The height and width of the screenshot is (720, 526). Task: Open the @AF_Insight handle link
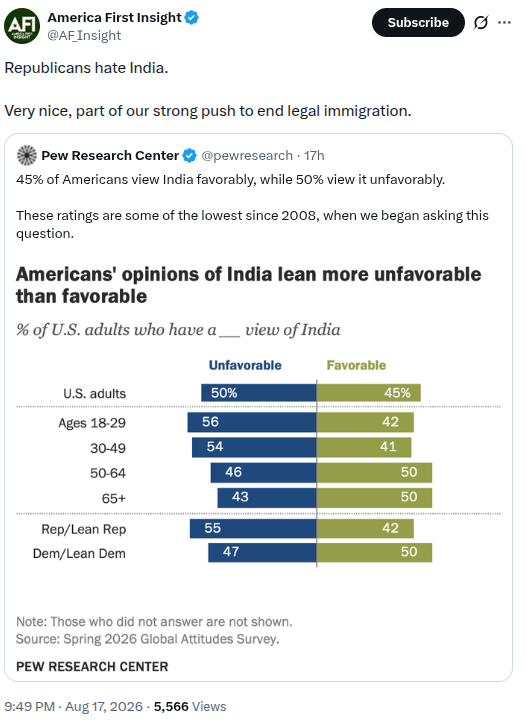tap(84, 35)
